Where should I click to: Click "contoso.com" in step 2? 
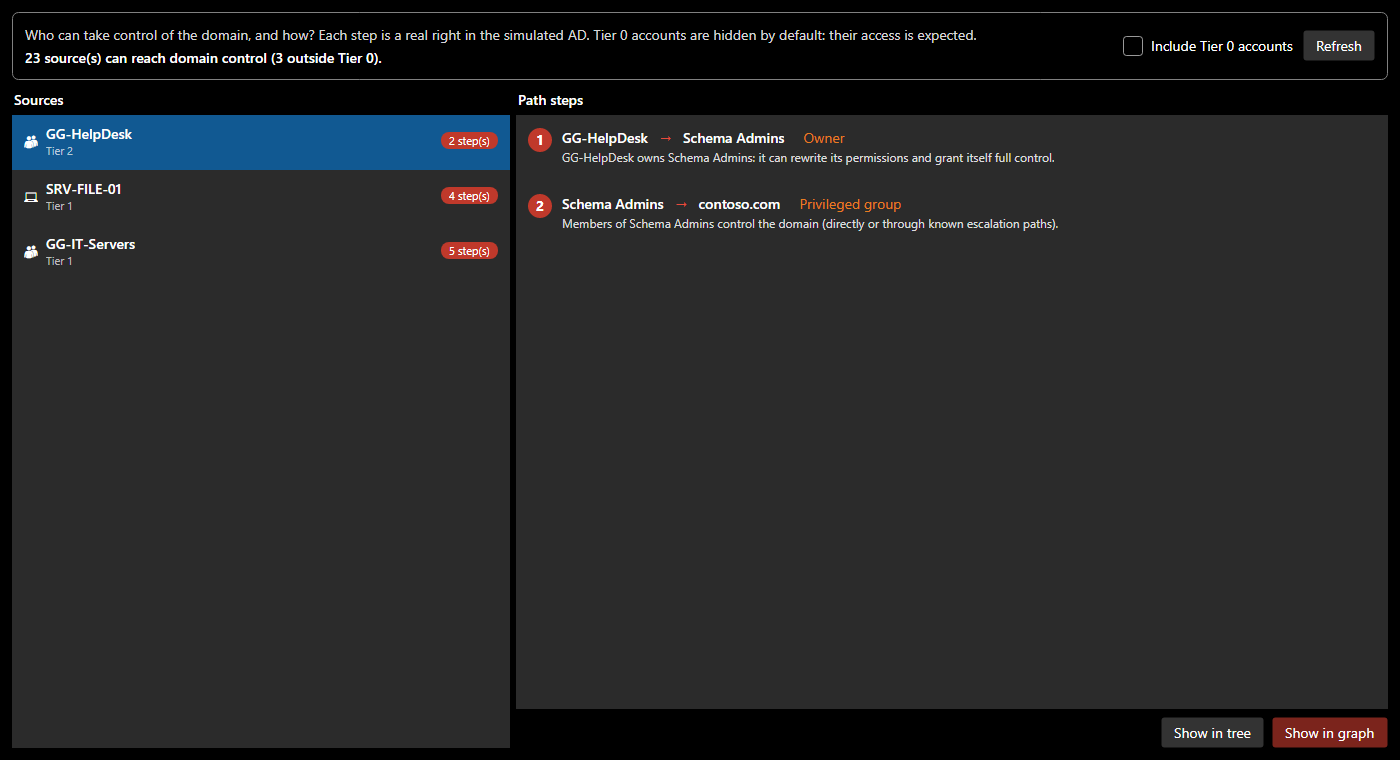(x=739, y=204)
